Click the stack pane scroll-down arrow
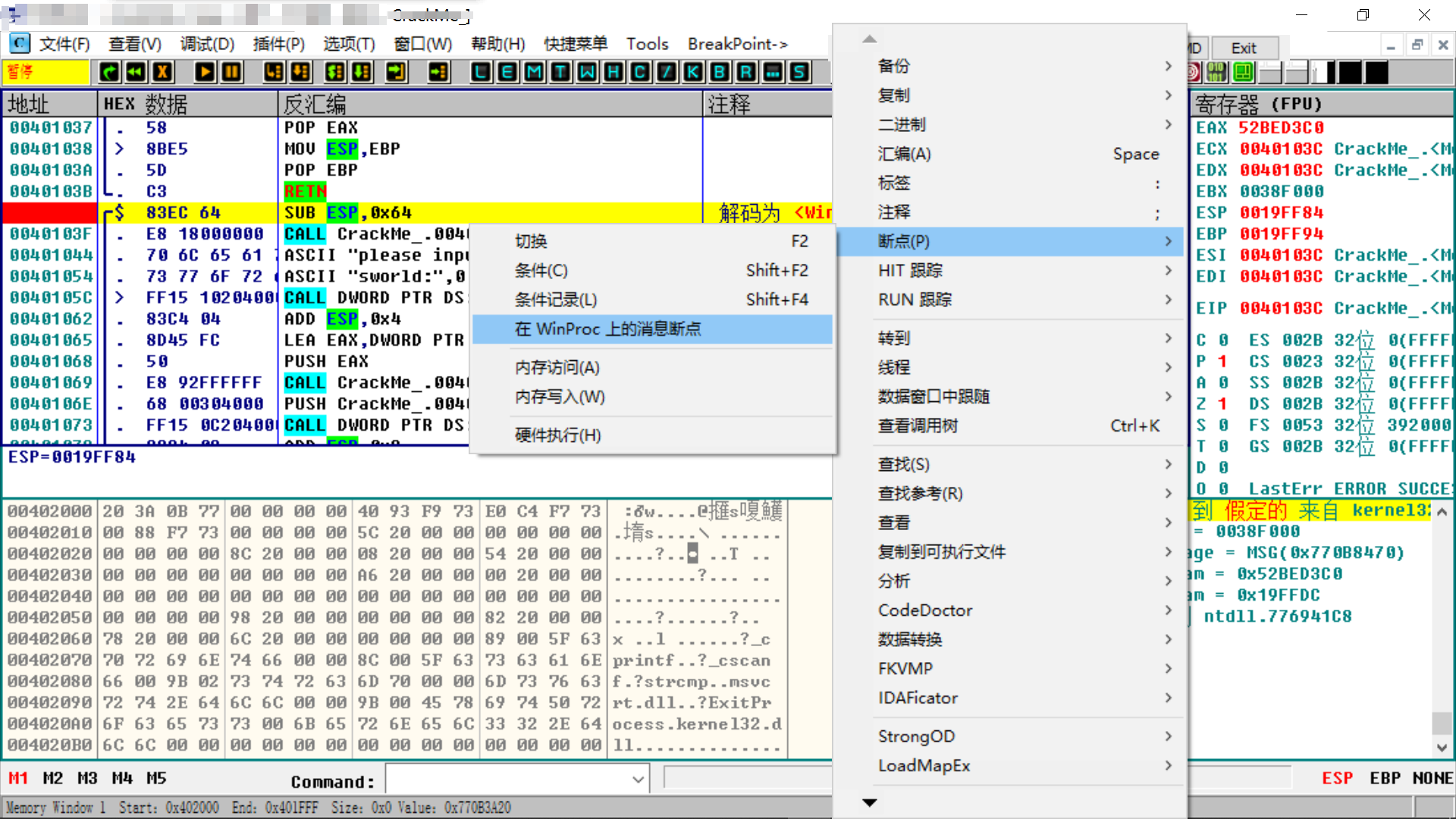Screen dimensions: 1456x819 pos(1442,748)
